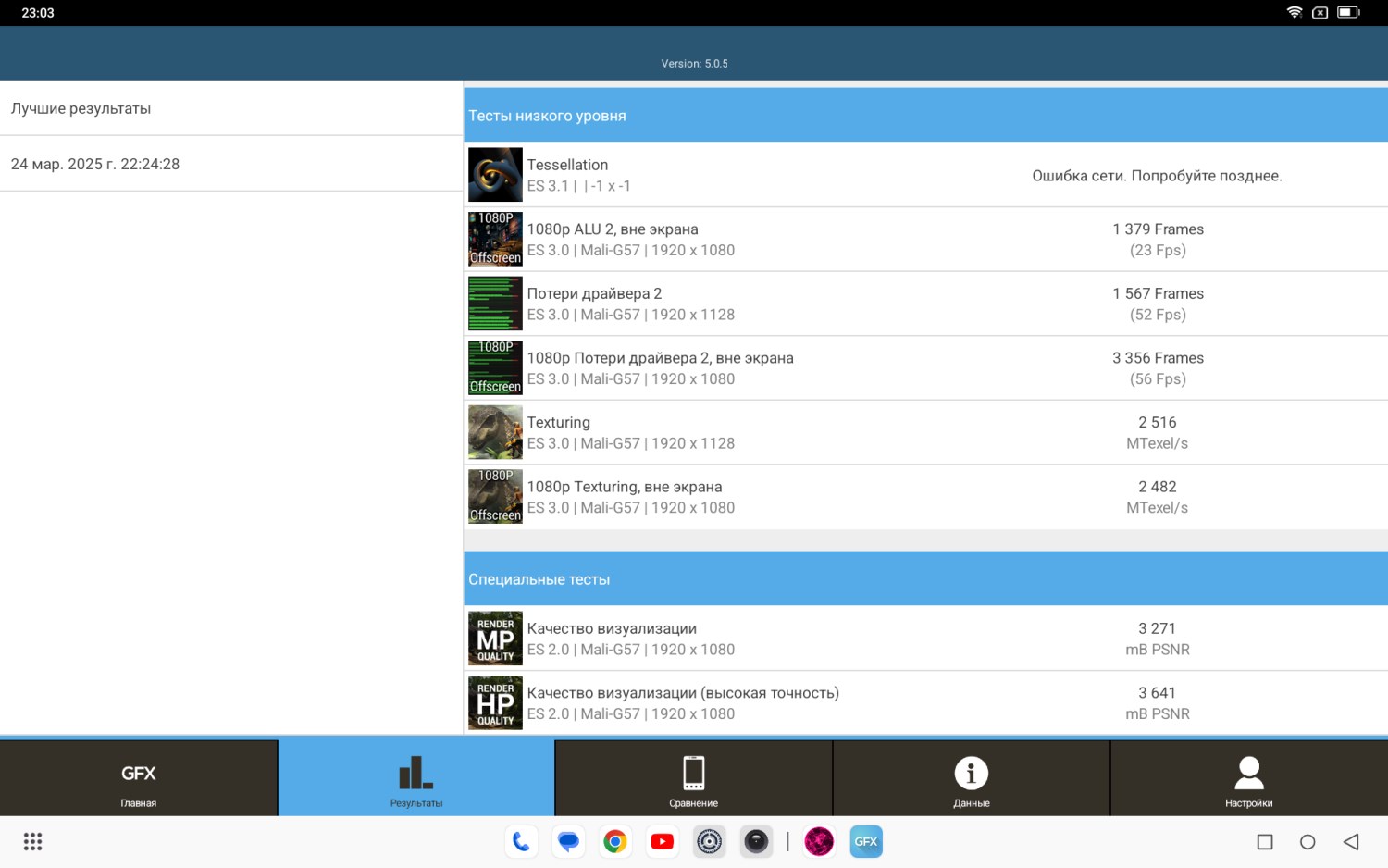Screen dimensions: 1388x868
Task: Tap the 1080p Texturing, вне экрана title
Action: click(625, 487)
